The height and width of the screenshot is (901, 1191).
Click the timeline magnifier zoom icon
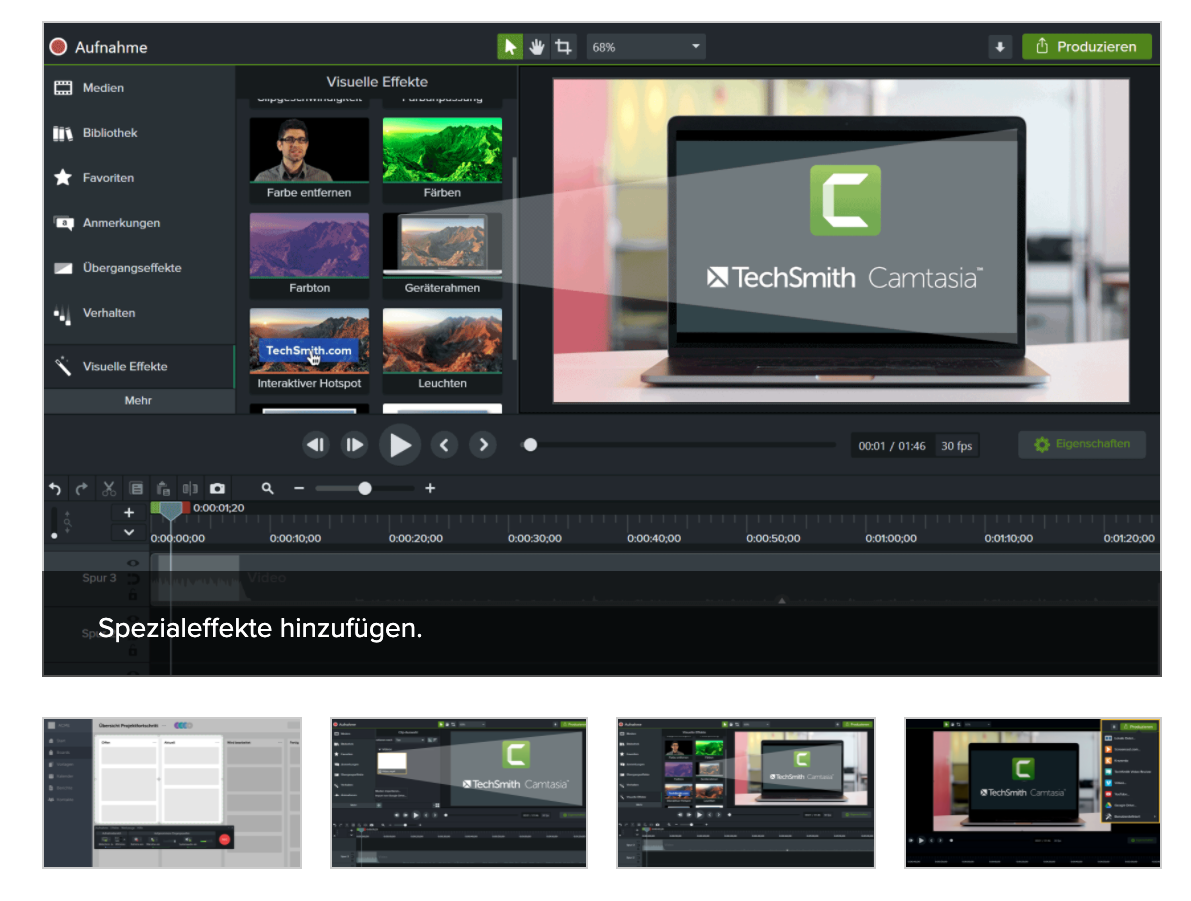(267, 488)
